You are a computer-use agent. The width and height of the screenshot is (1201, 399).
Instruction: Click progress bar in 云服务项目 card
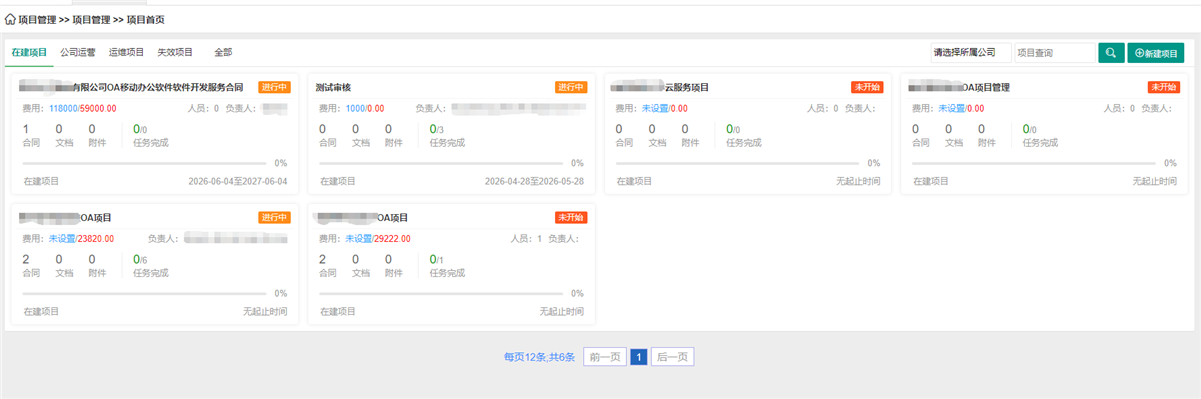(x=738, y=163)
